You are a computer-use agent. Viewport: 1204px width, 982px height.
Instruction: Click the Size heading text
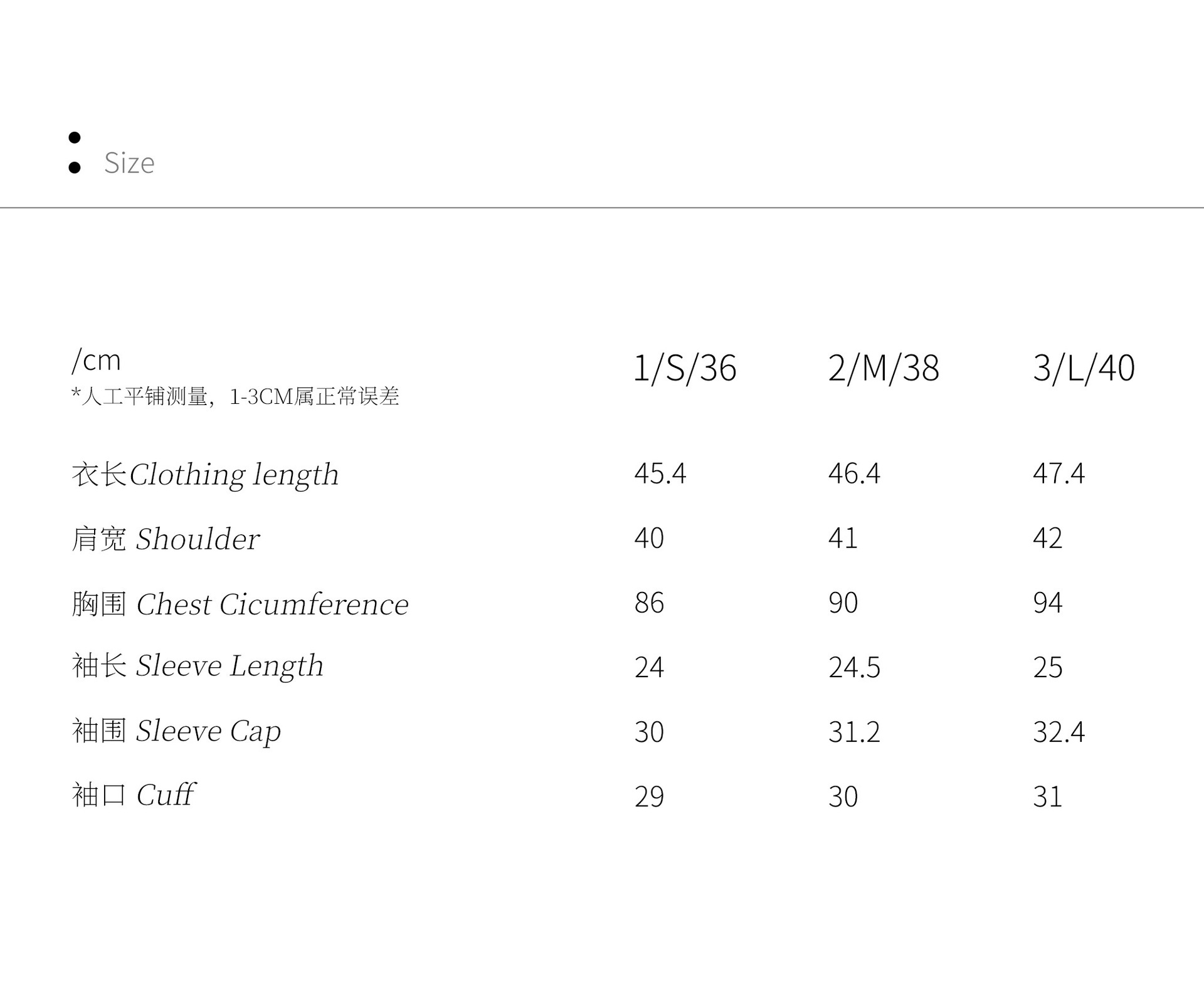[x=129, y=163]
